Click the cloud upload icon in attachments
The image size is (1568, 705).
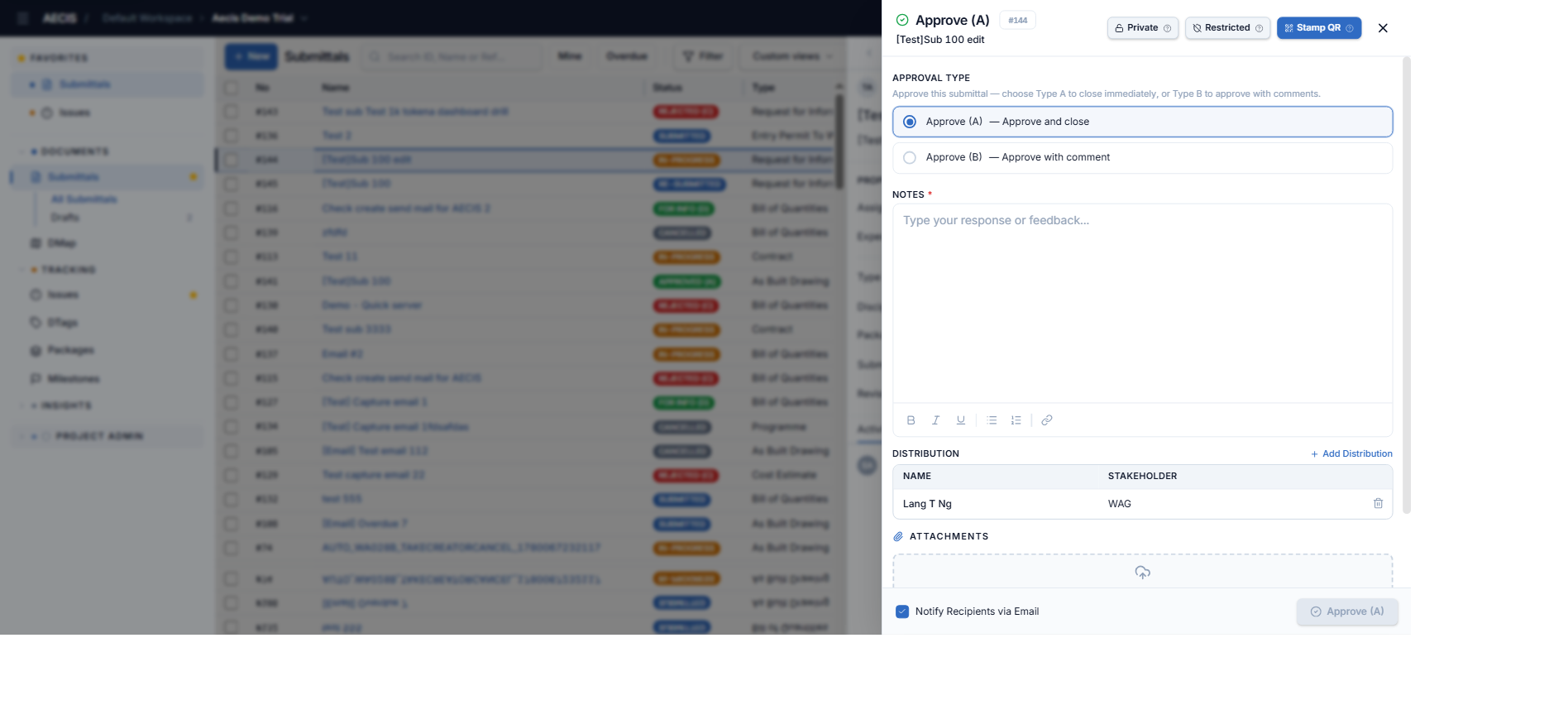pyautogui.click(x=1142, y=572)
